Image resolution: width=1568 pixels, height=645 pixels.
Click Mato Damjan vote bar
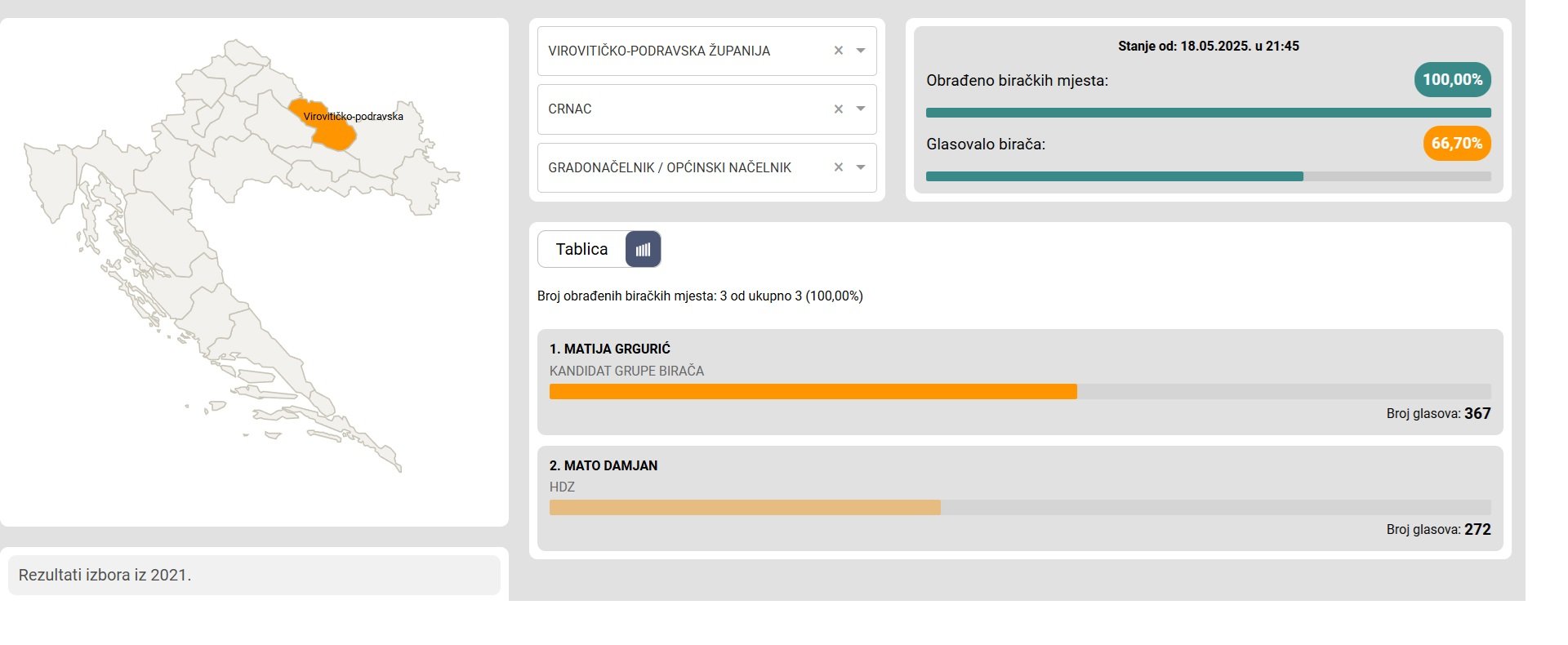point(745,508)
